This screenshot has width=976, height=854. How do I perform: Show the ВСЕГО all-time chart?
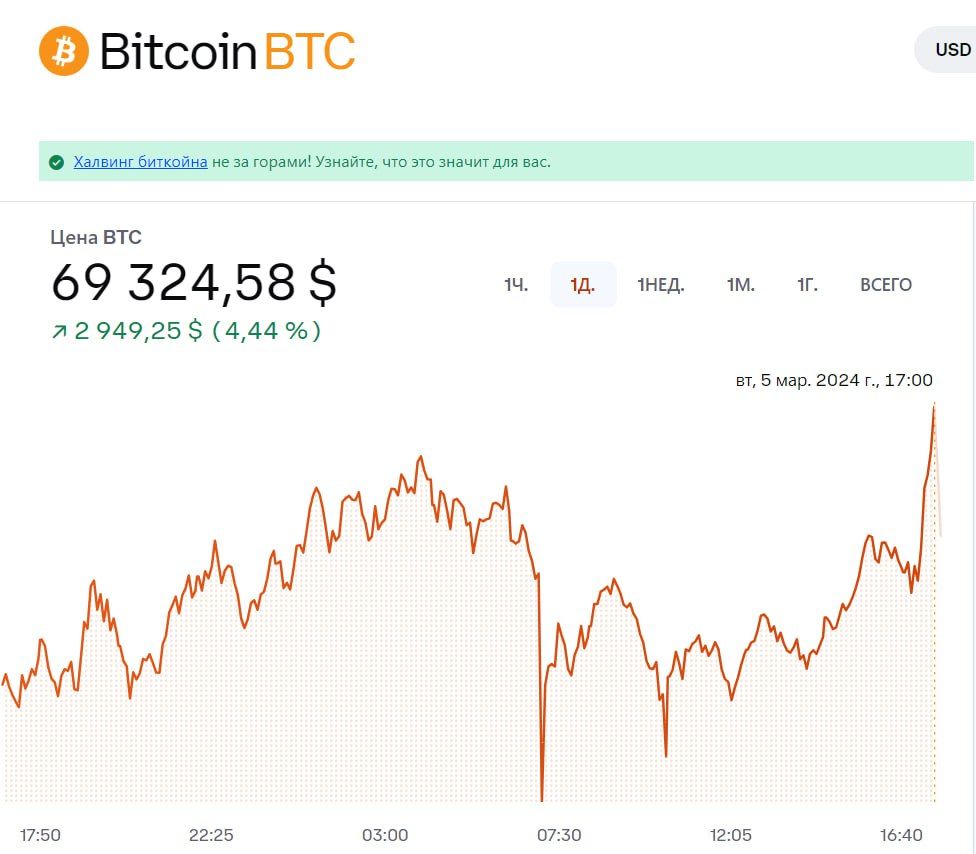point(886,285)
